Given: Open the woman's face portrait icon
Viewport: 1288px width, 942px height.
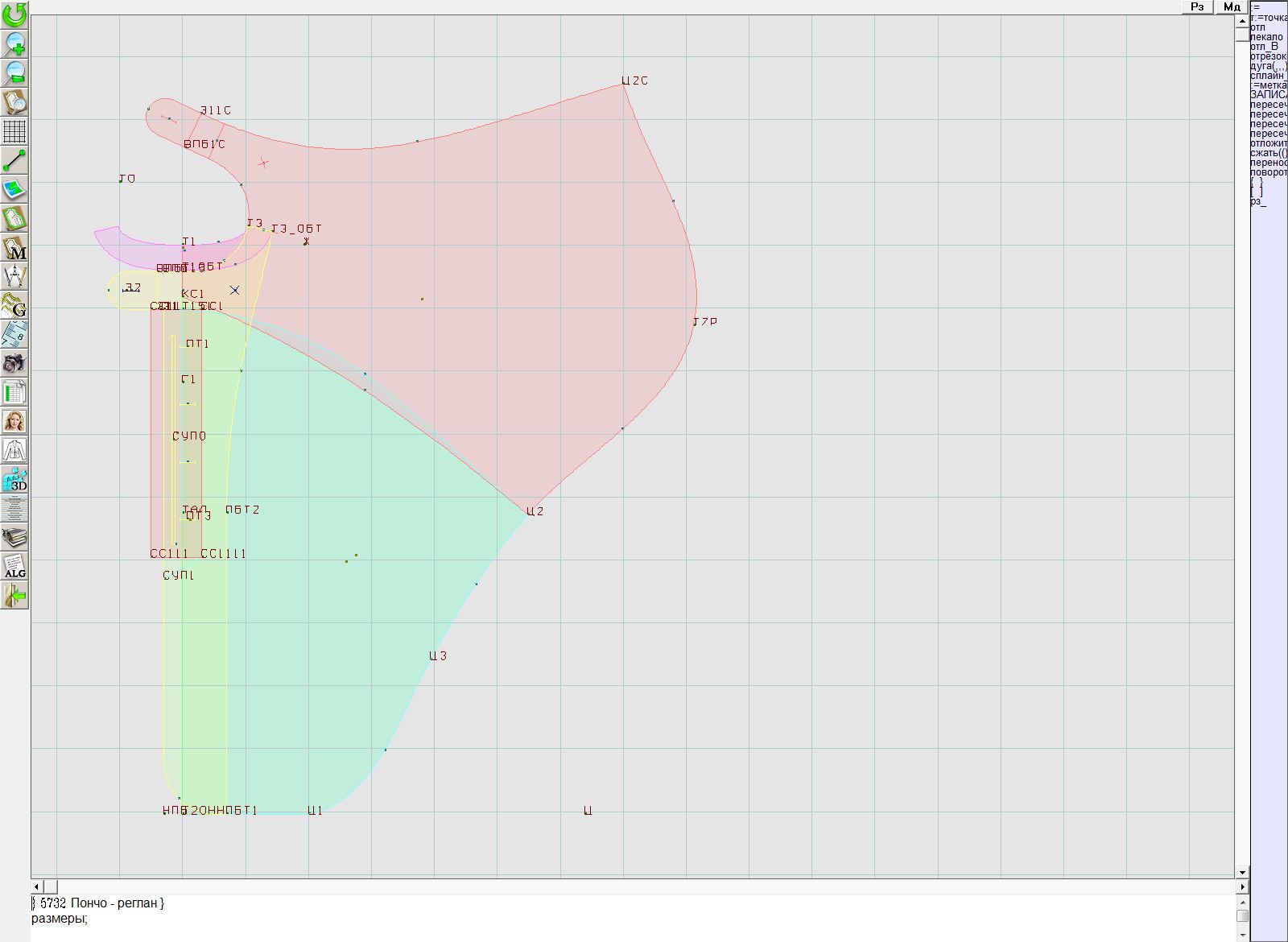Looking at the screenshot, I should 14,421.
